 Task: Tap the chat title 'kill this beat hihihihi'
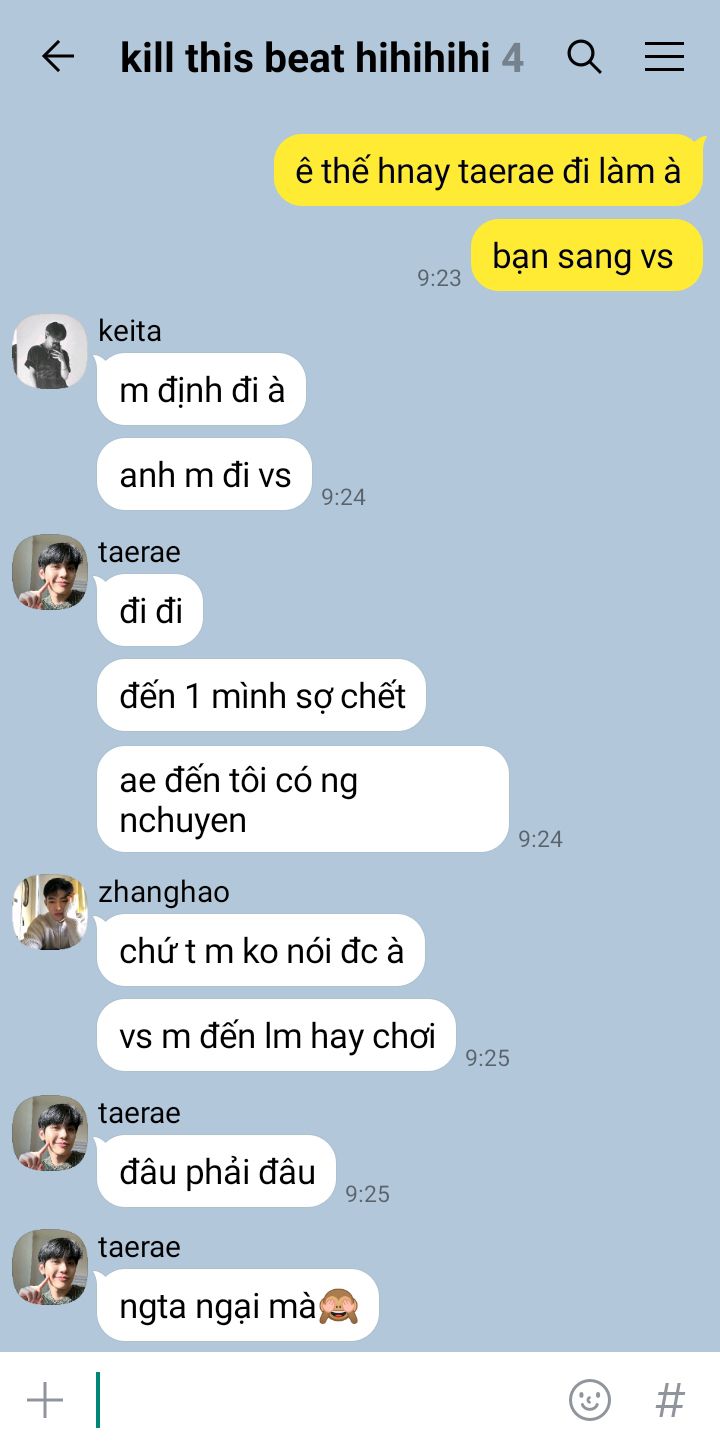click(305, 58)
